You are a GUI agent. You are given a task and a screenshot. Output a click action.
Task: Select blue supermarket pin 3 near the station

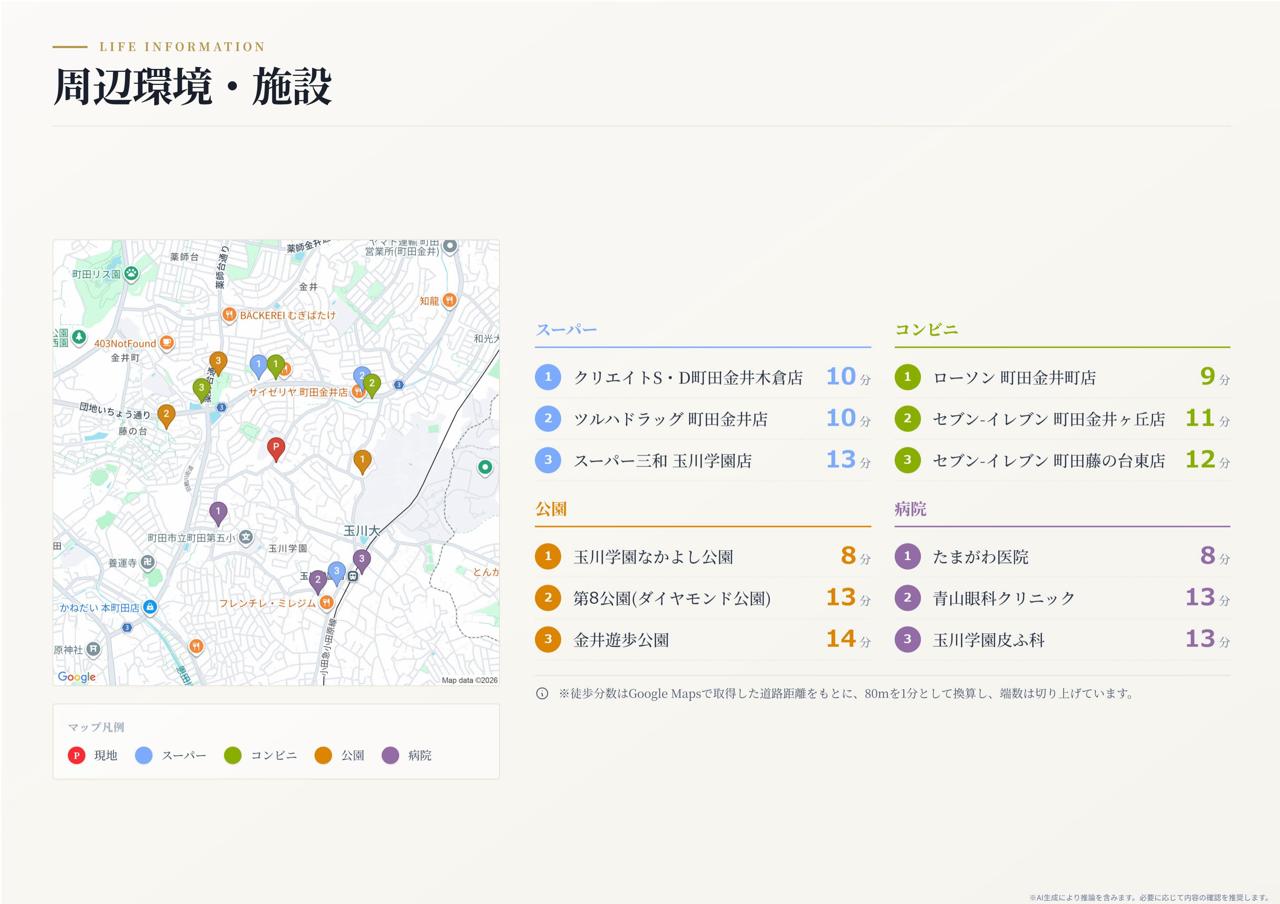(336, 573)
